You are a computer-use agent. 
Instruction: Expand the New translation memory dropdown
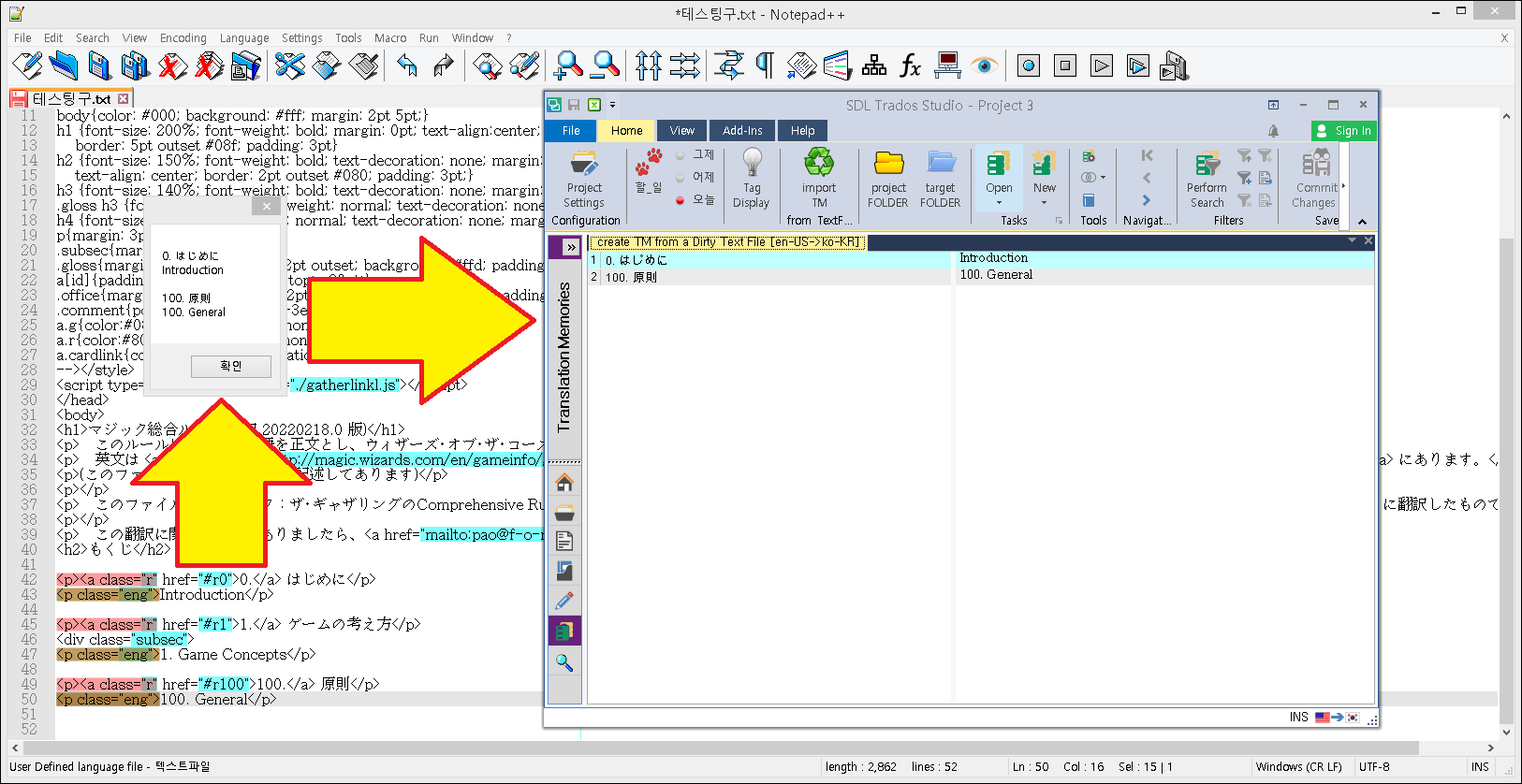tap(1044, 202)
